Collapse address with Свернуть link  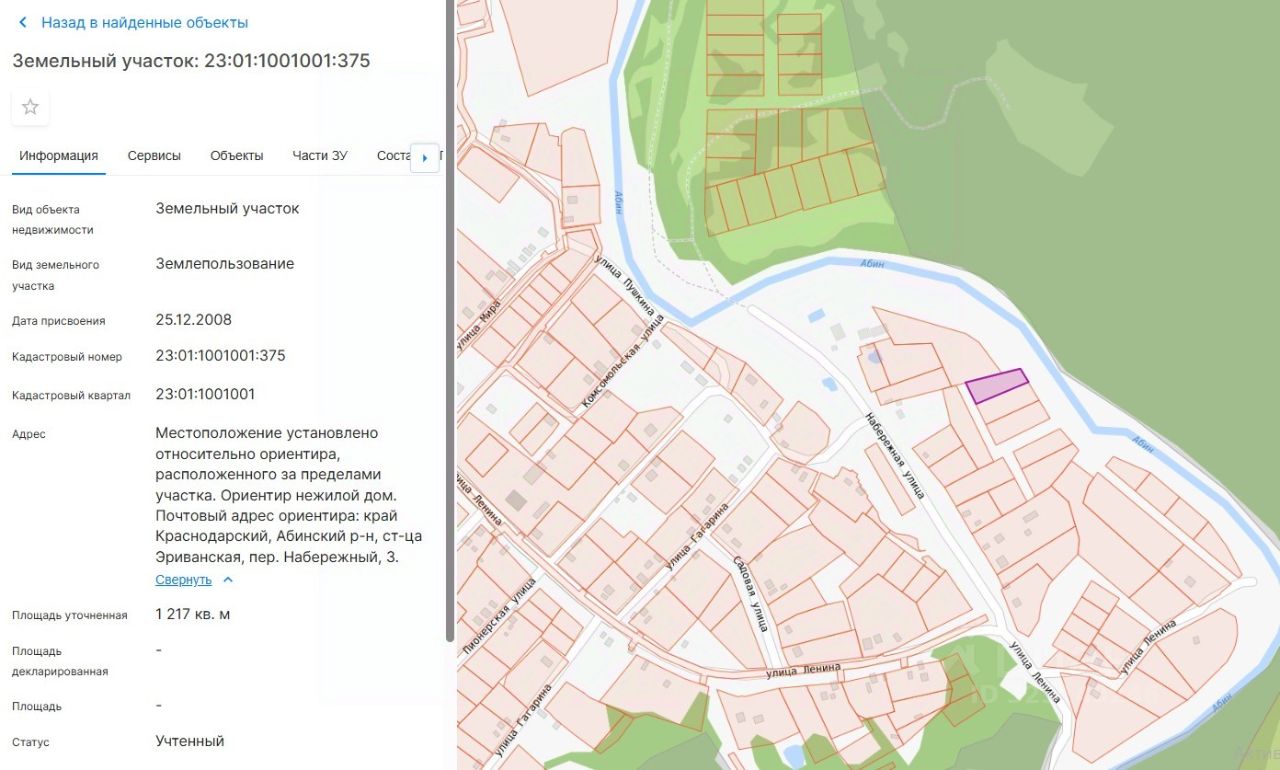point(184,580)
